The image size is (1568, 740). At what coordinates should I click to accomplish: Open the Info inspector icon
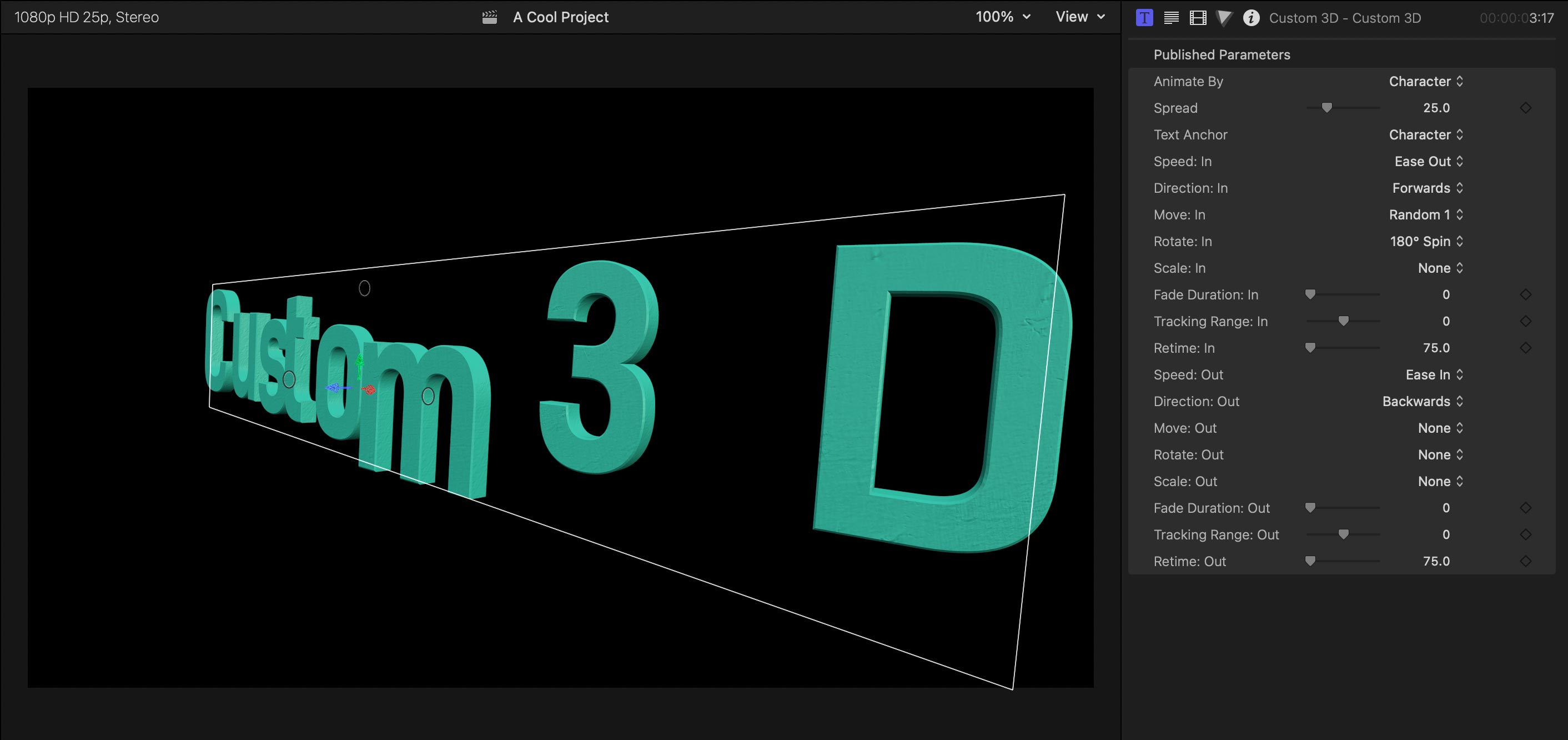coord(1251,18)
